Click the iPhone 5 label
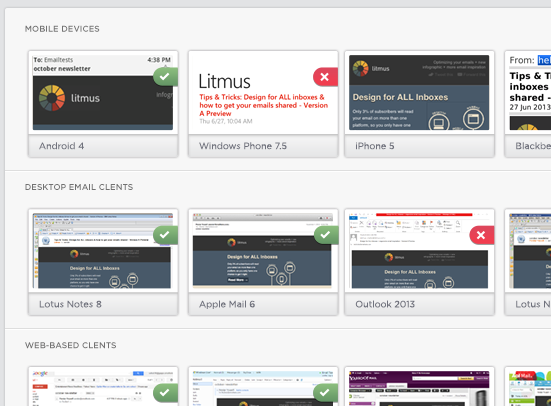This screenshot has height=406, width=551. [x=375, y=146]
